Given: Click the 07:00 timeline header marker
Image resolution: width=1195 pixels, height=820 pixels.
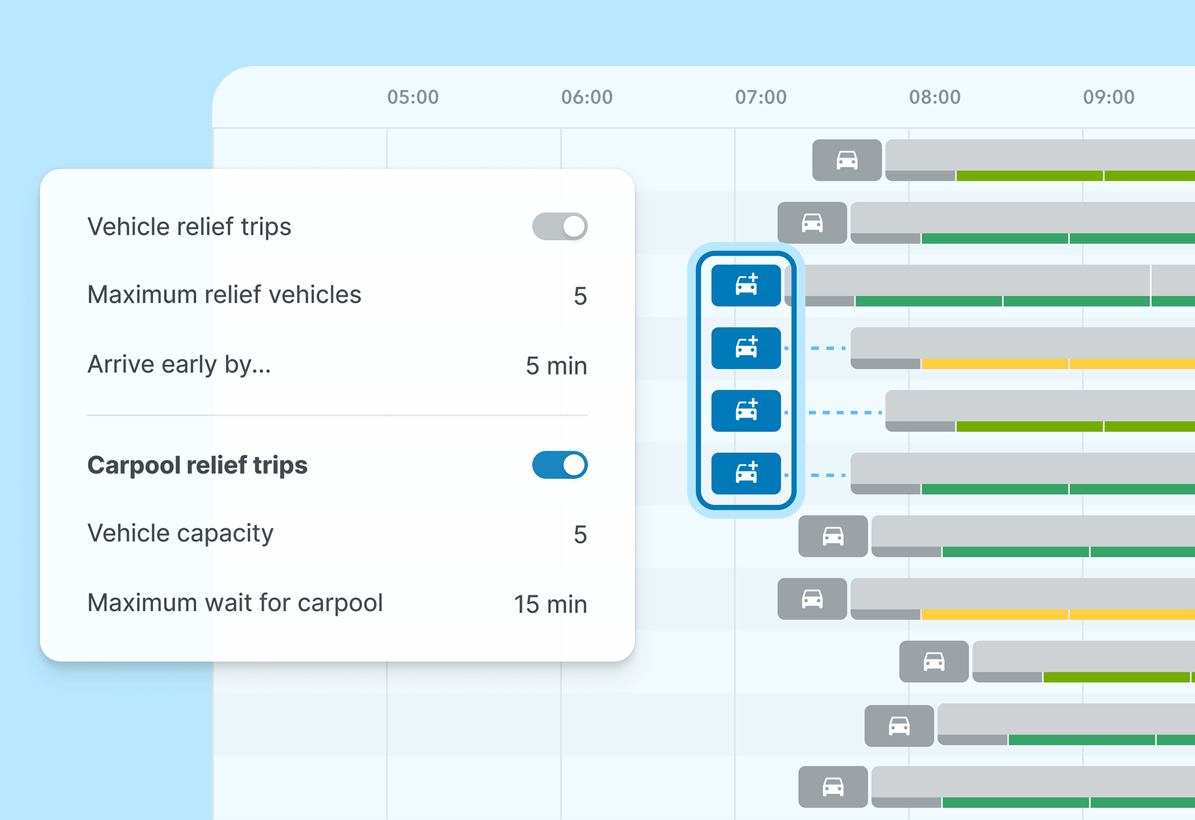Looking at the screenshot, I should click(x=761, y=97).
